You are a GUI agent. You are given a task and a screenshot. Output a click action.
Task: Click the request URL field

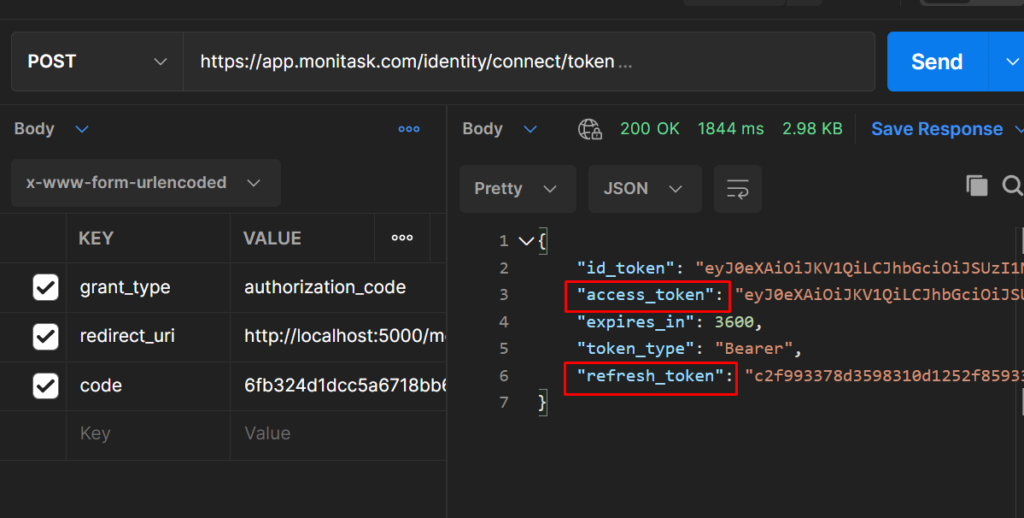[x=529, y=61]
